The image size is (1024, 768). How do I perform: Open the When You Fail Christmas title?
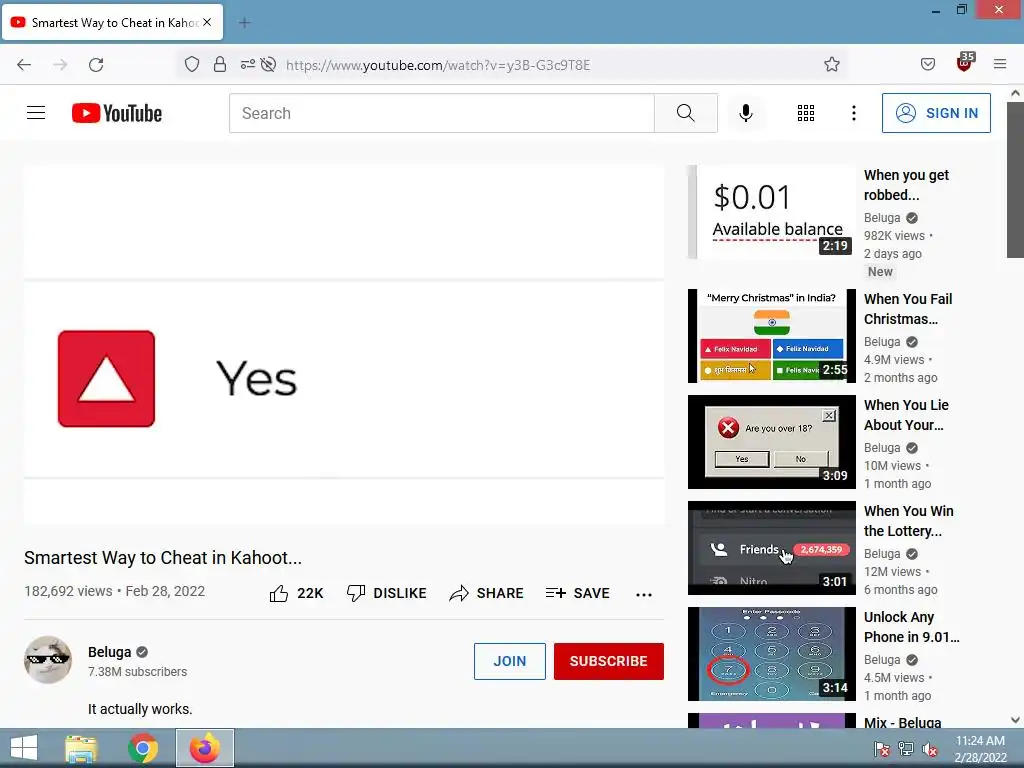coord(908,309)
